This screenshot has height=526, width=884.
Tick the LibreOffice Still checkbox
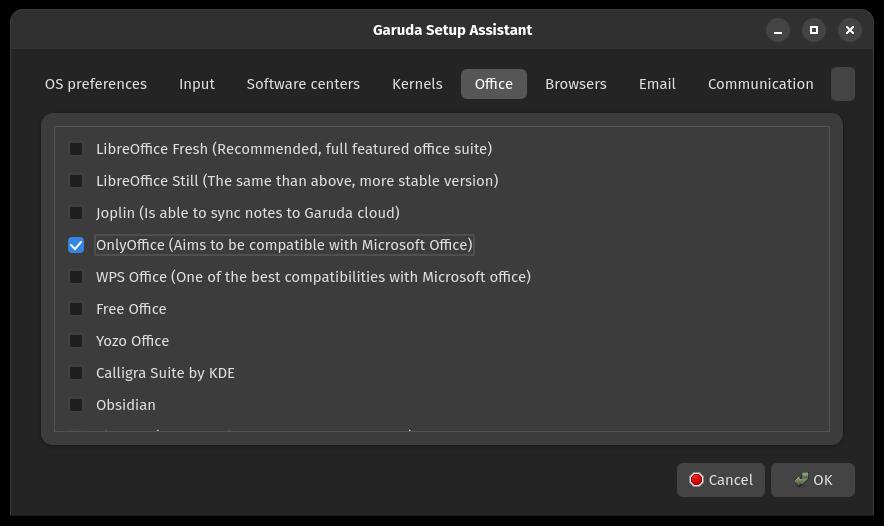[76, 181]
